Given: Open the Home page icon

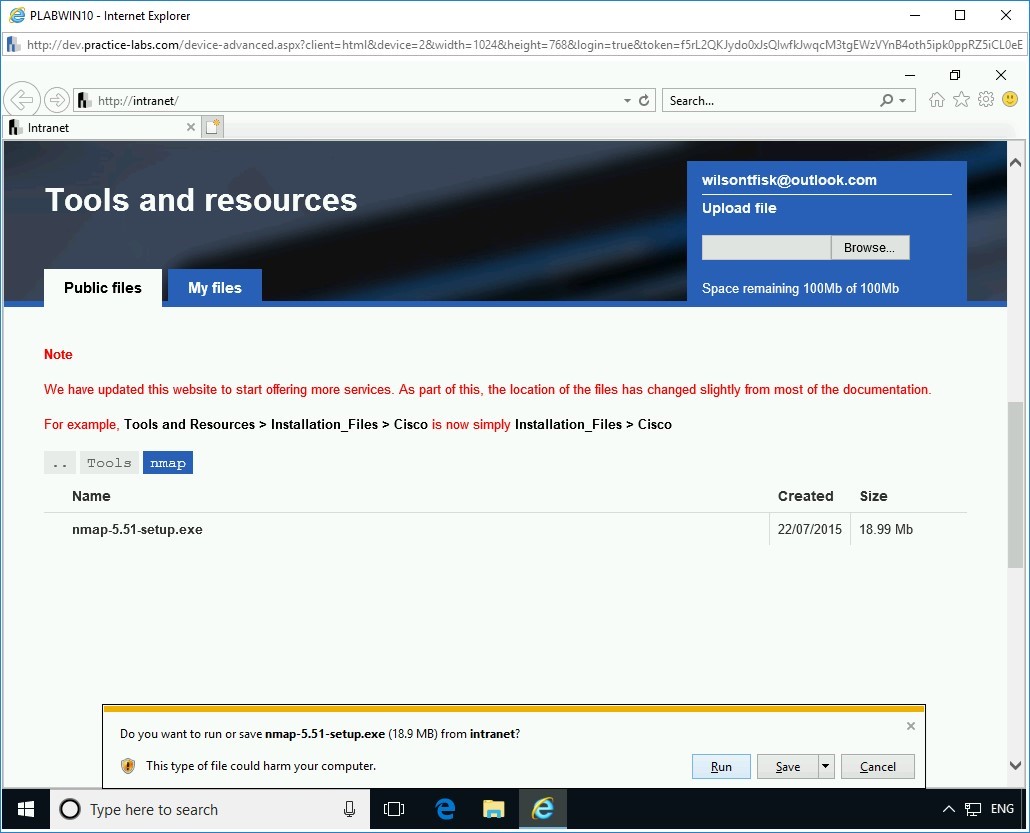Looking at the screenshot, I should pyautogui.click(x=936, y=99).
